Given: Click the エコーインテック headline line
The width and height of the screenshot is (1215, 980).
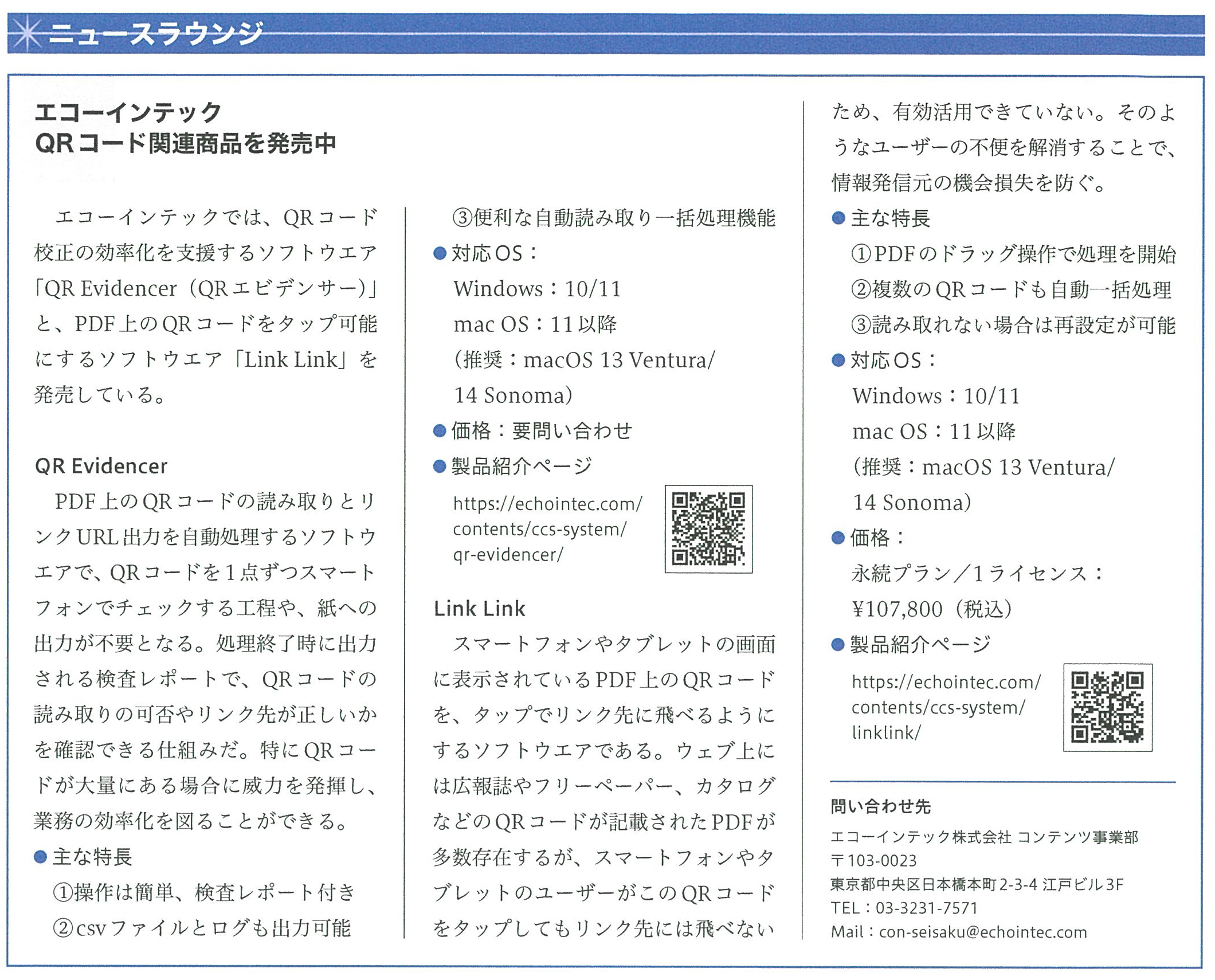Looking at the screenshot, I should 128,112.
